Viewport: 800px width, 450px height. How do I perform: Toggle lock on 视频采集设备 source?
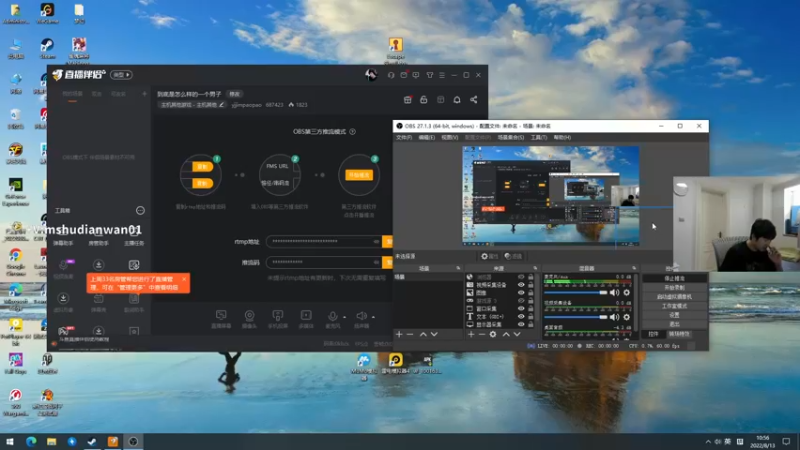tap(531, 285)
